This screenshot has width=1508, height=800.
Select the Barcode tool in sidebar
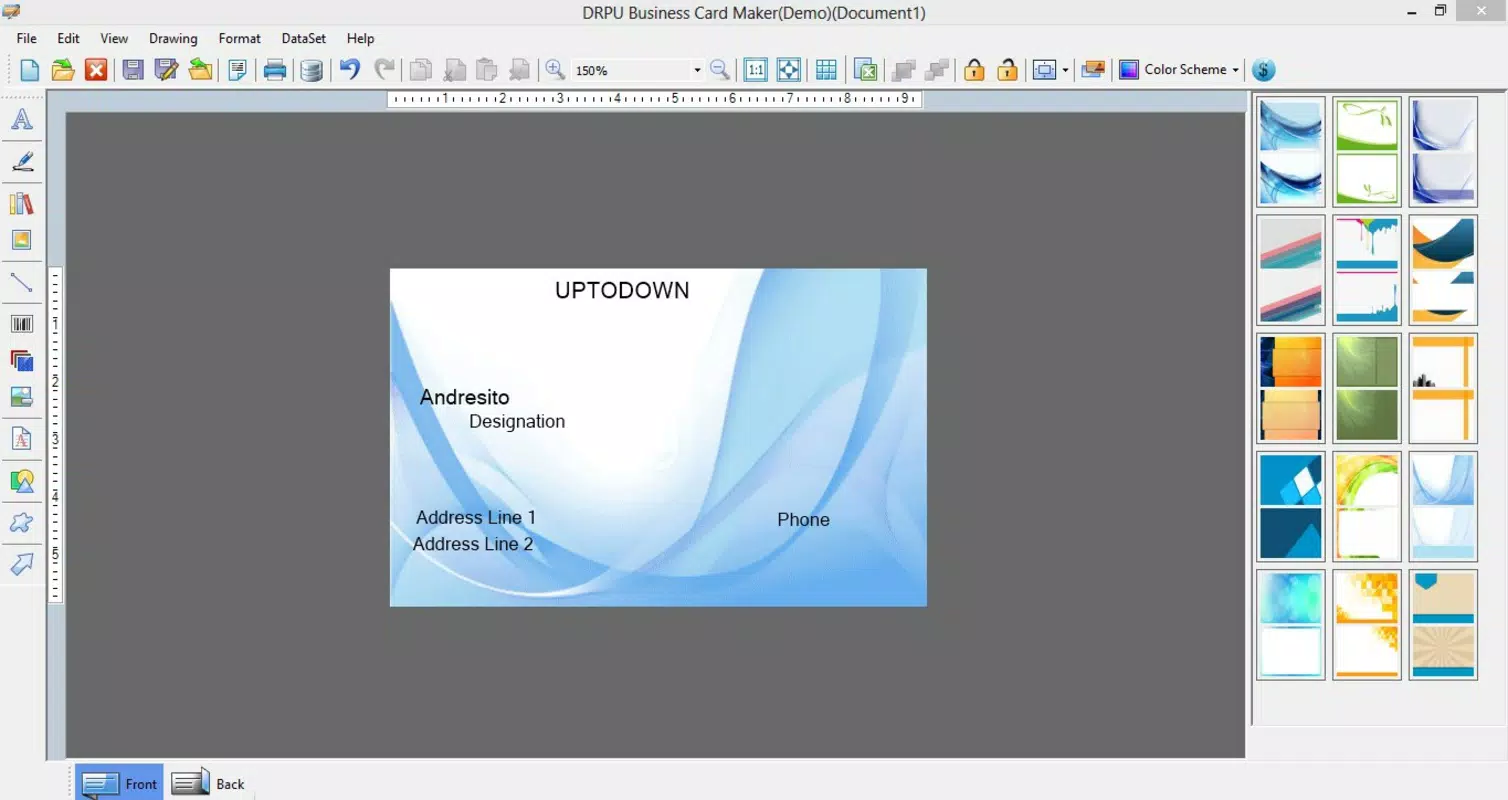tap(21, 324)
